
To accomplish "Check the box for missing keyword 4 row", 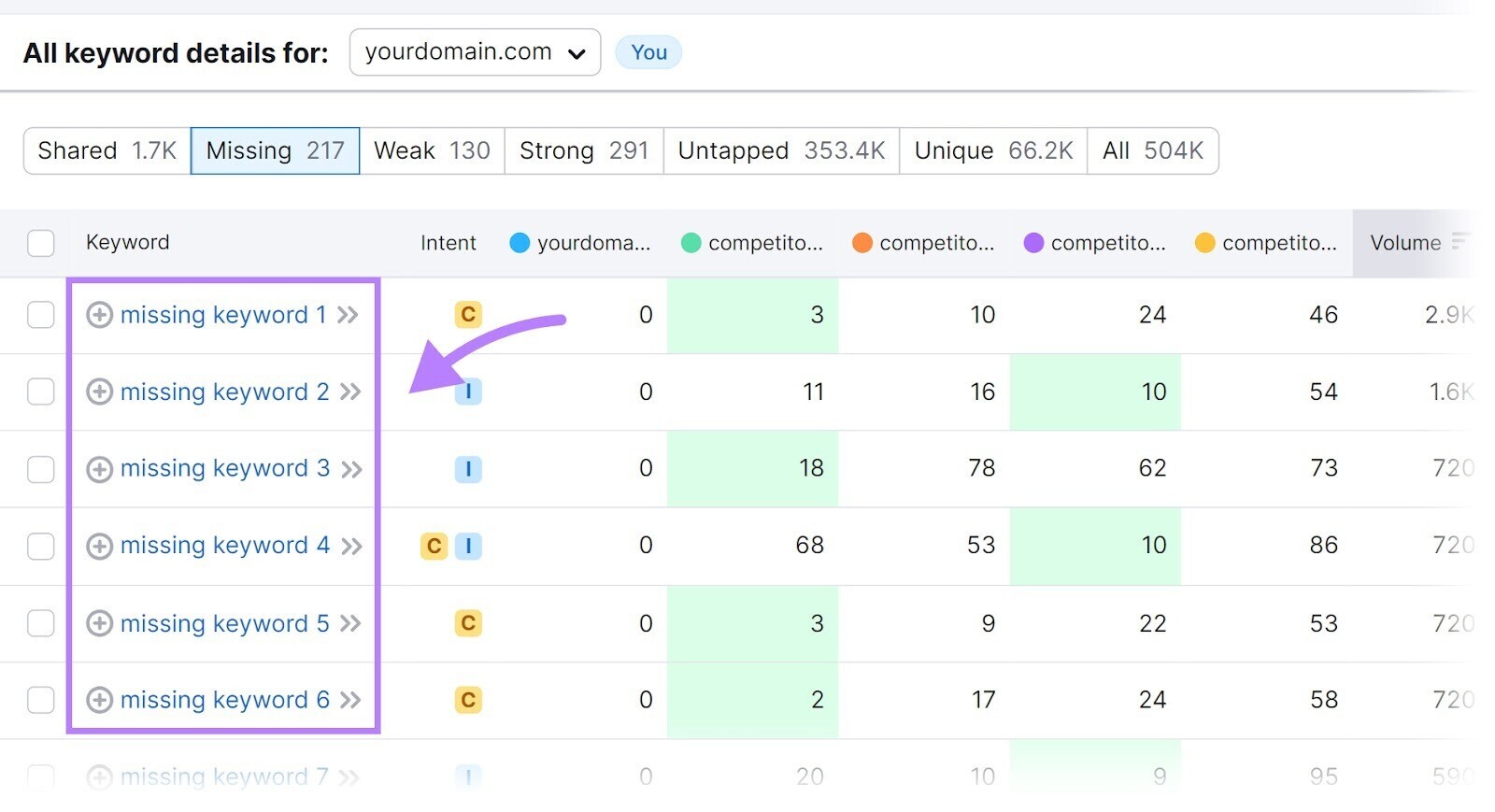I will [x=41, y=546].
